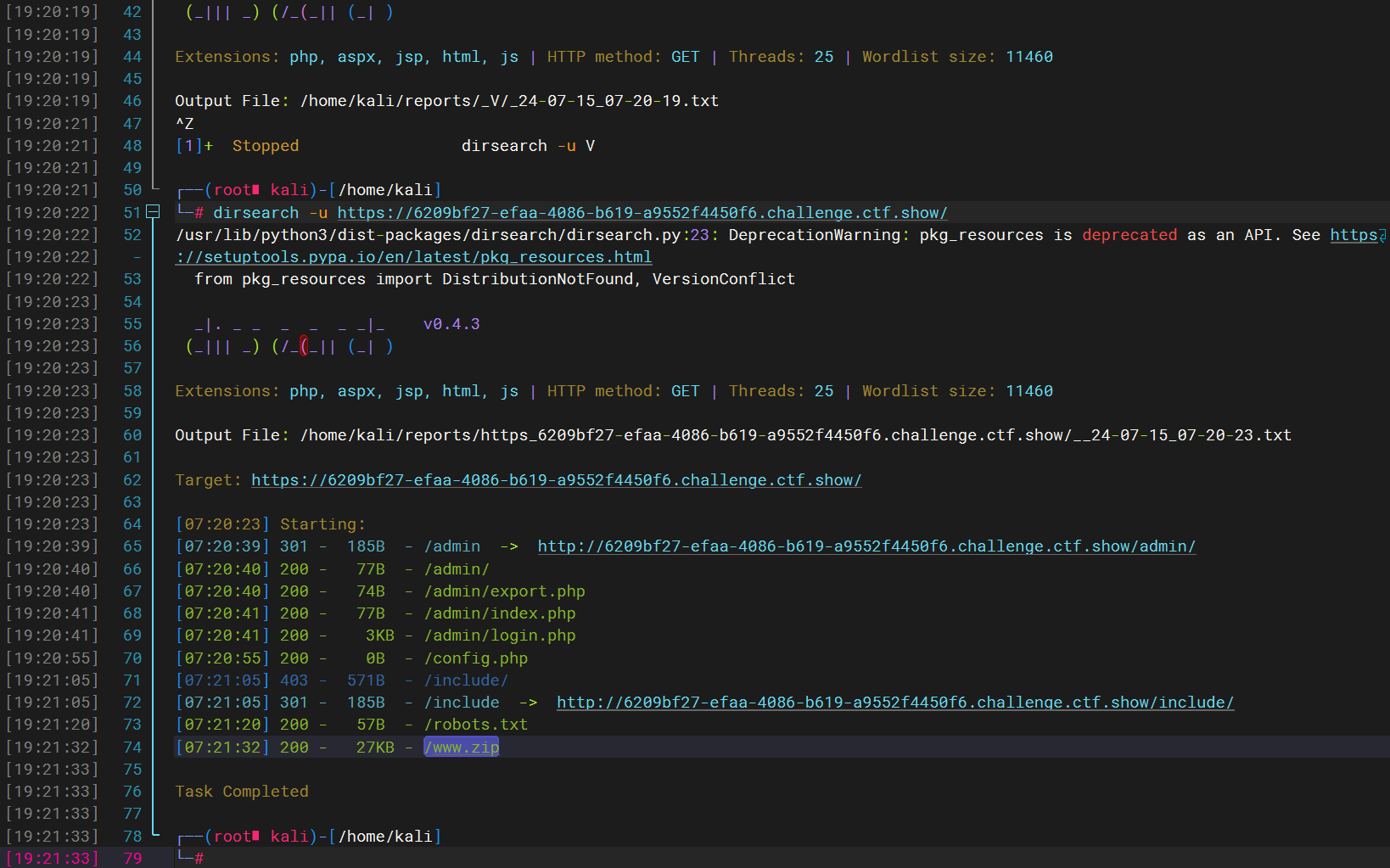1390x868 pixels.
Task: Open the dirsearch command target URL link
Action: pyautogui.click(x=642, y=213)
